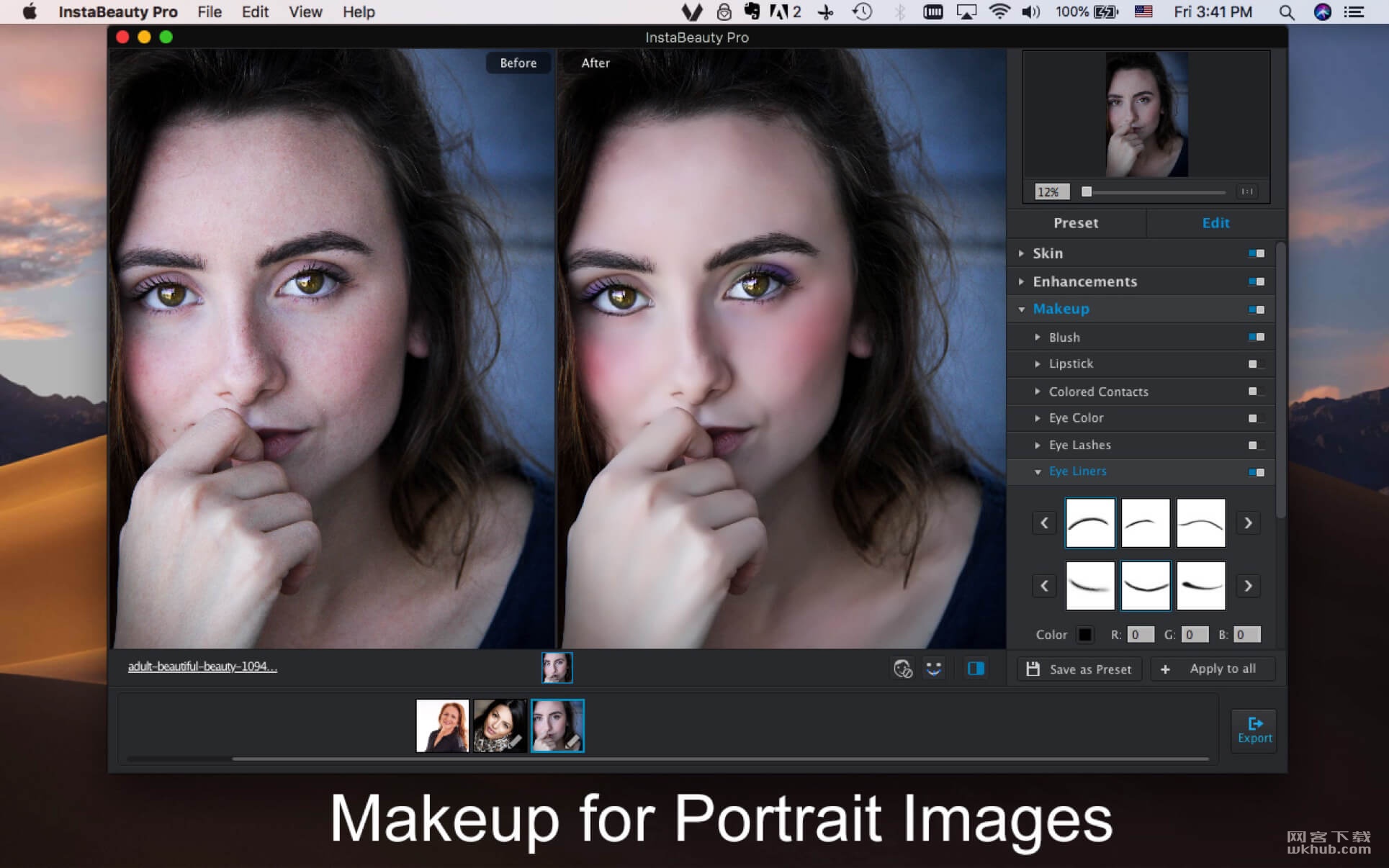Viewport: 1389px width, 868px height.
Task: Open the View menu
Action: [x=305, y=12]
